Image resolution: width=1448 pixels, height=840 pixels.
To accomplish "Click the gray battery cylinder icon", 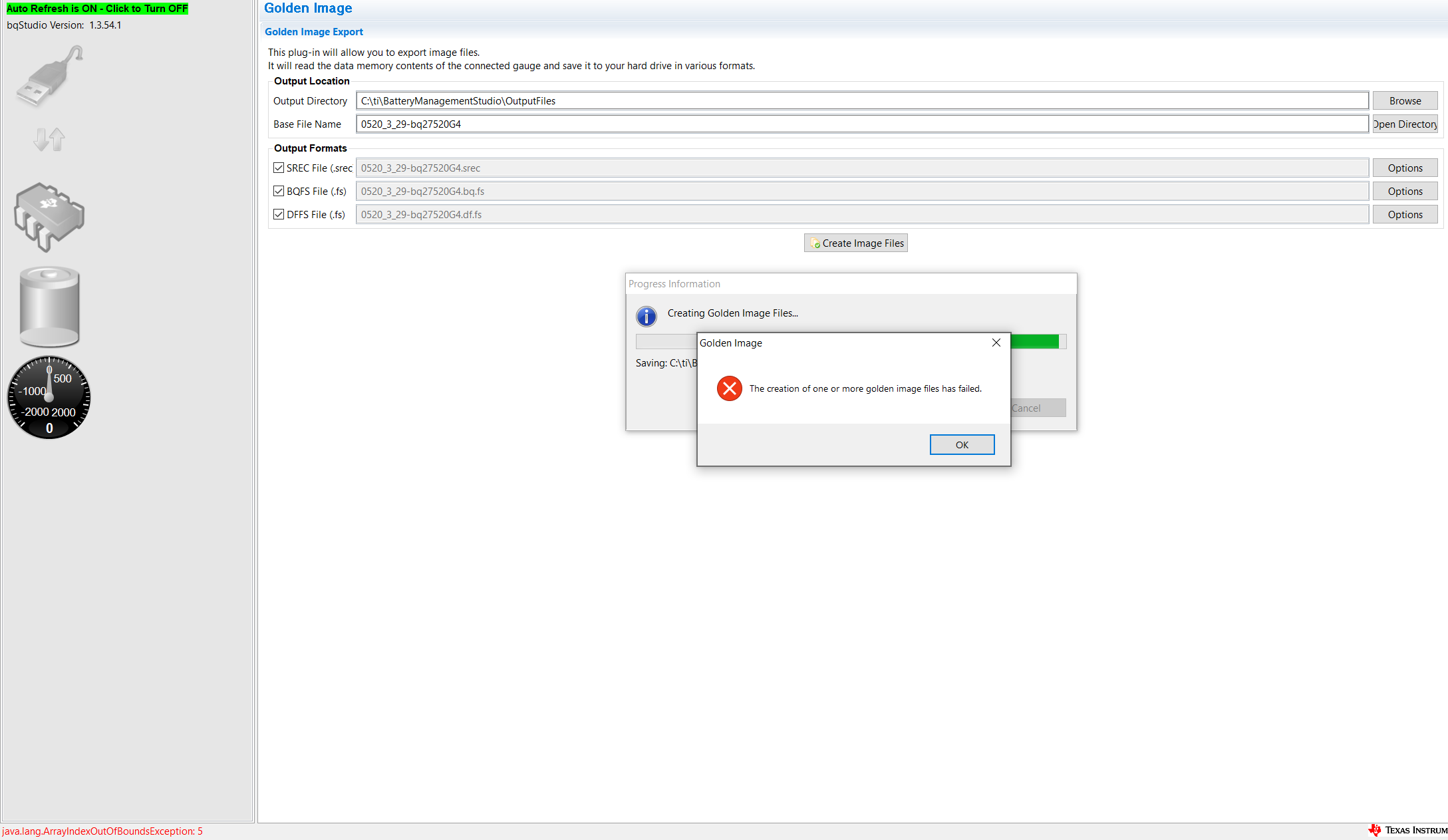I will pyautogui.click(x=49, y=307).
